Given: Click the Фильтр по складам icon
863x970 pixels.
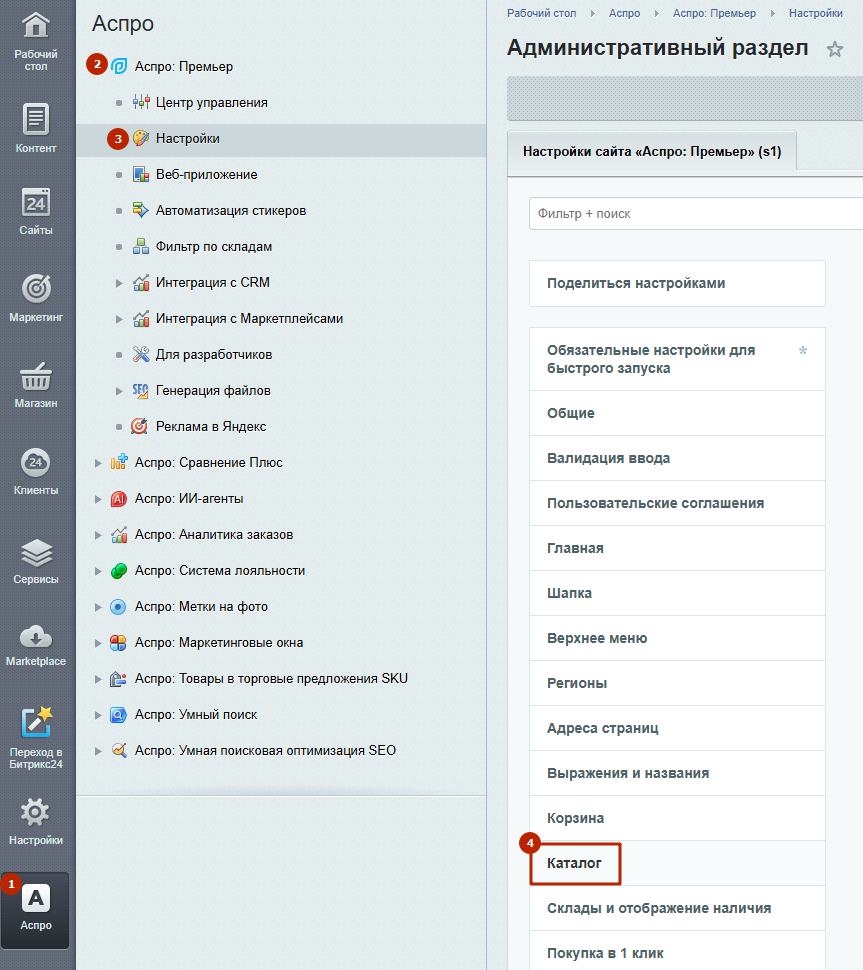Looking at the screenshot, I should point(141,246).
